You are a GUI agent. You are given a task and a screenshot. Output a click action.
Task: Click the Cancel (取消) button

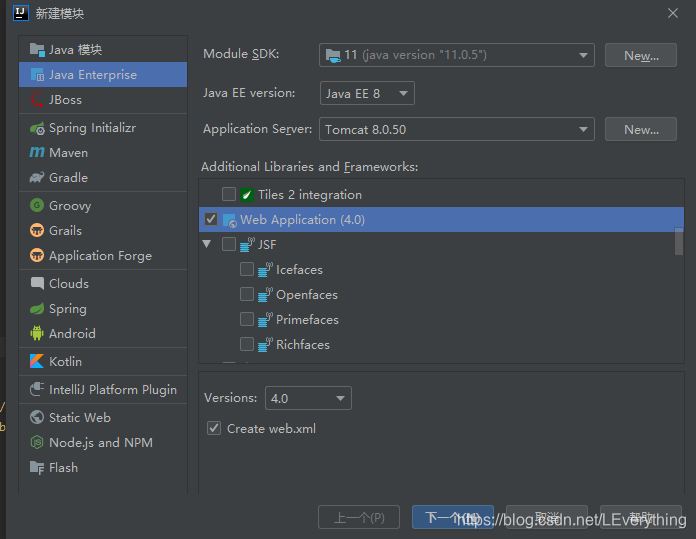(x=547, y=517)
